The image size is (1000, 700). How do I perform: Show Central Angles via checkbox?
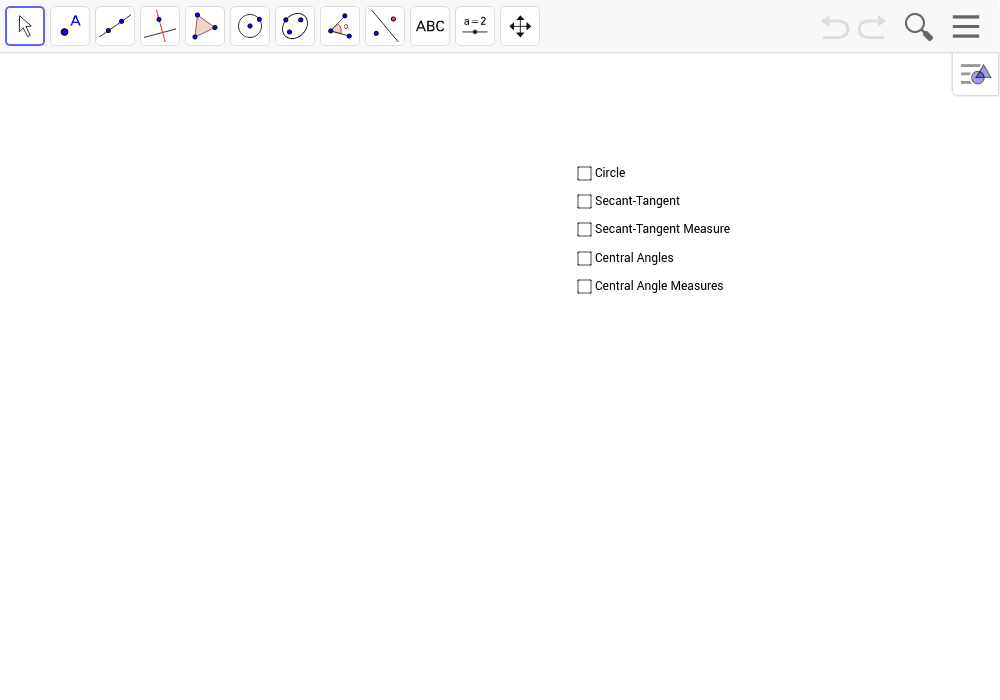pyautogui.click(x=584, y=258)
